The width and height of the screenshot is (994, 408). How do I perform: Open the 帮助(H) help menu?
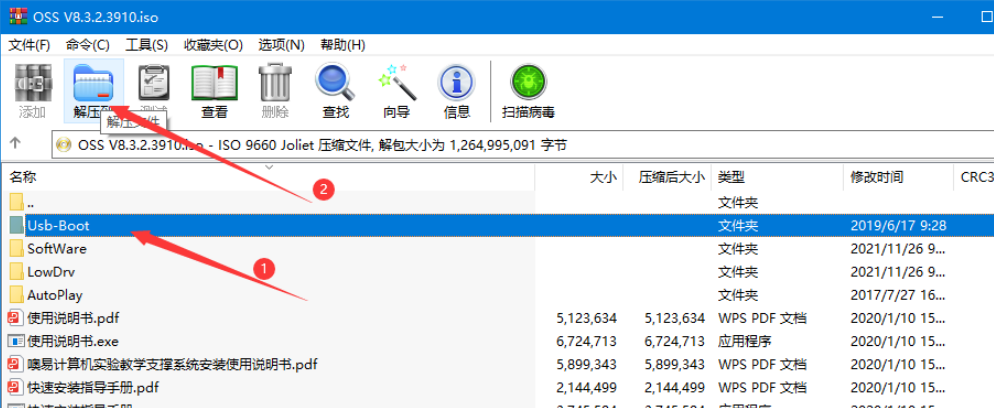[x=342, y=45]
